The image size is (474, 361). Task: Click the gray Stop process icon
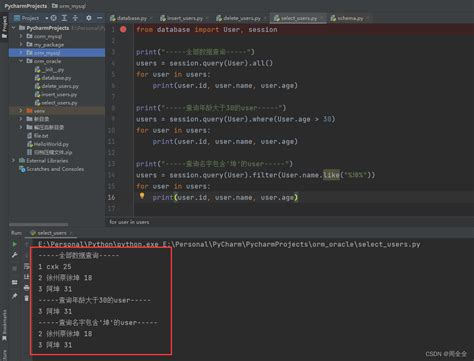(x=14, y=268)
